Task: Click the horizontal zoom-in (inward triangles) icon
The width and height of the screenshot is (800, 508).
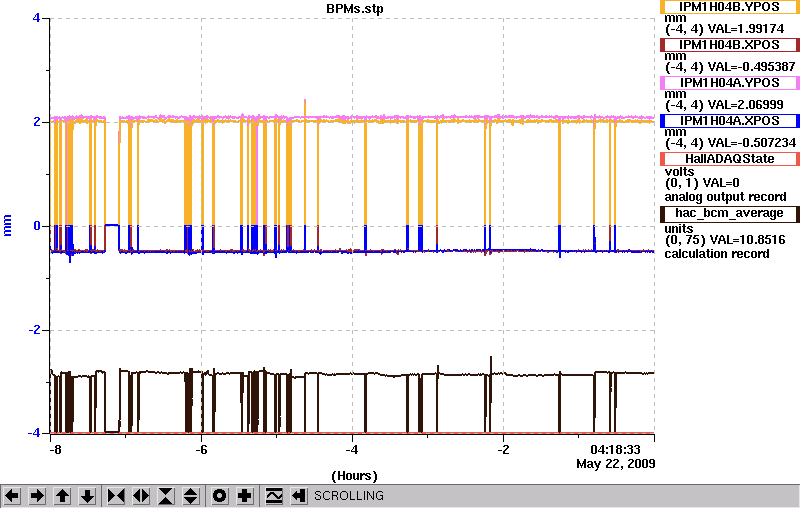Action: click(116, 496)
